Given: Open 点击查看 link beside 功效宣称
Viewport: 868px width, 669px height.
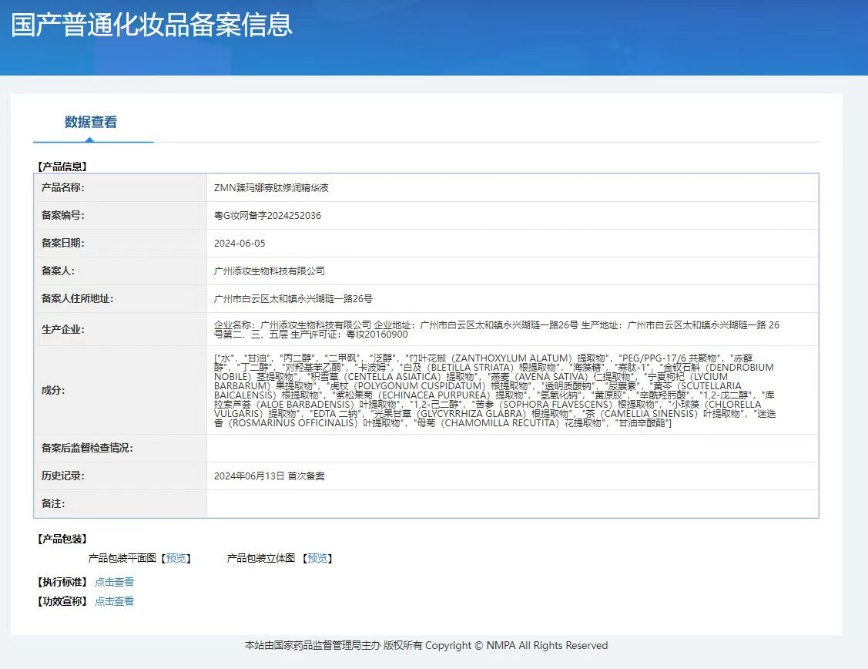Looking at the screenshot, I should (114, 601).
